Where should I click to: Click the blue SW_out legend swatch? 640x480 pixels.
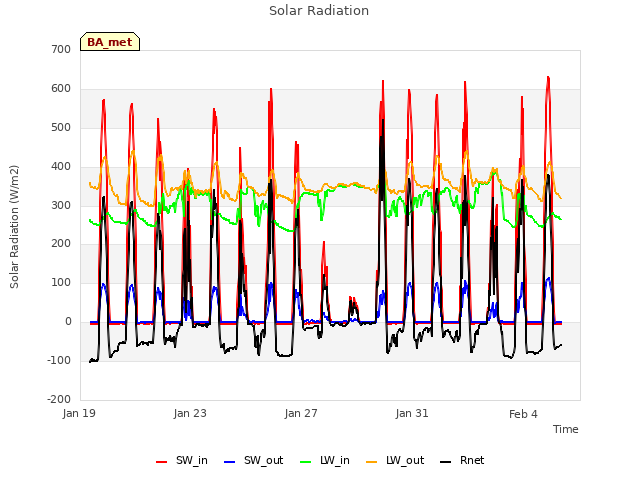[230, 462]
